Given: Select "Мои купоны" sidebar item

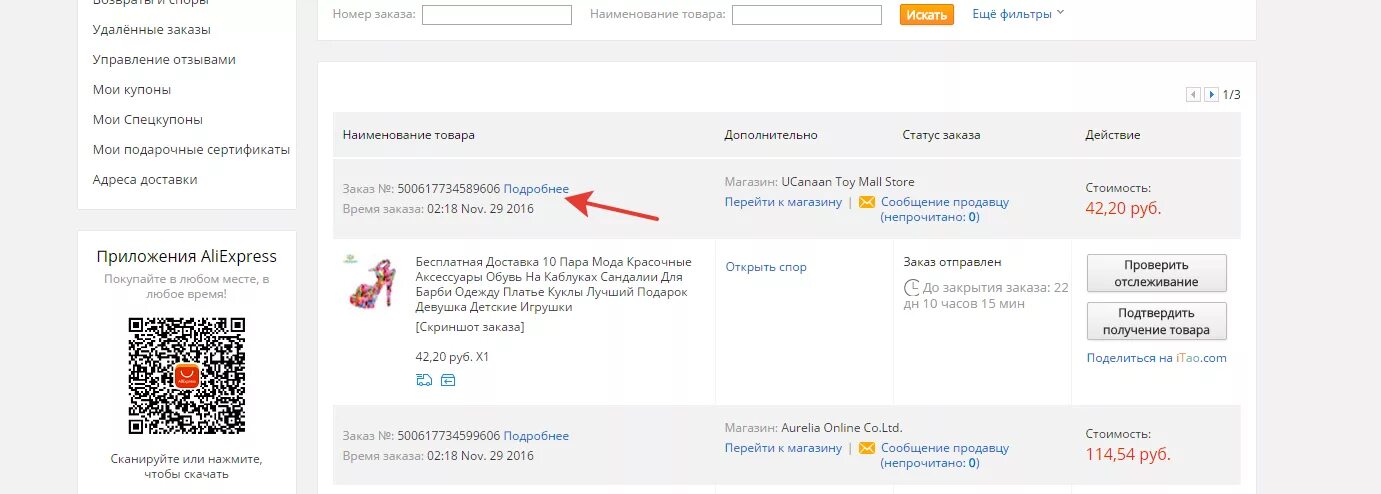Looking at the screenshot, I should tap(132, 90).
